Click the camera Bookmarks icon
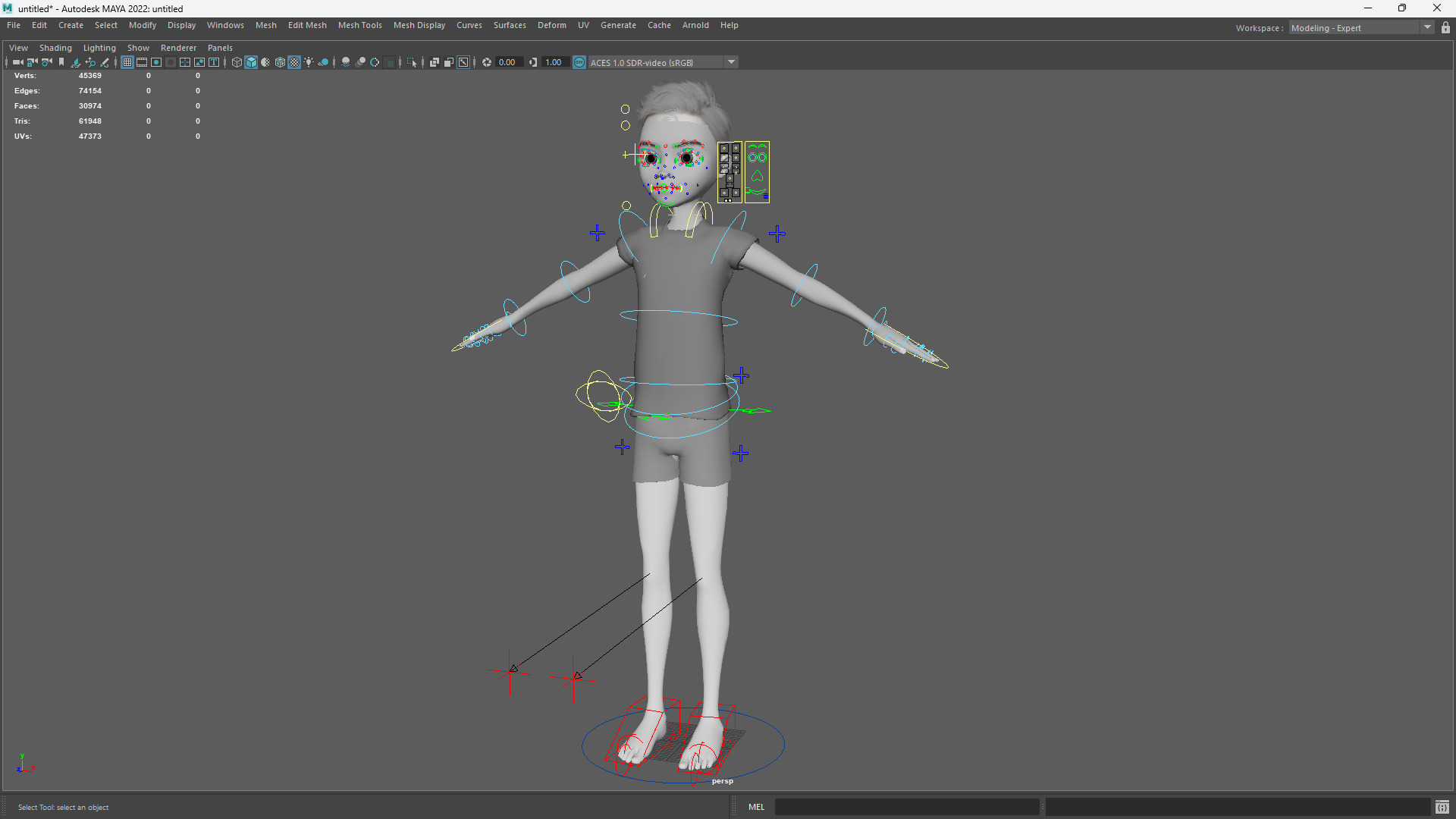Image resolution: width=1456 pixels, height=819 pixels. click(61, 62)
